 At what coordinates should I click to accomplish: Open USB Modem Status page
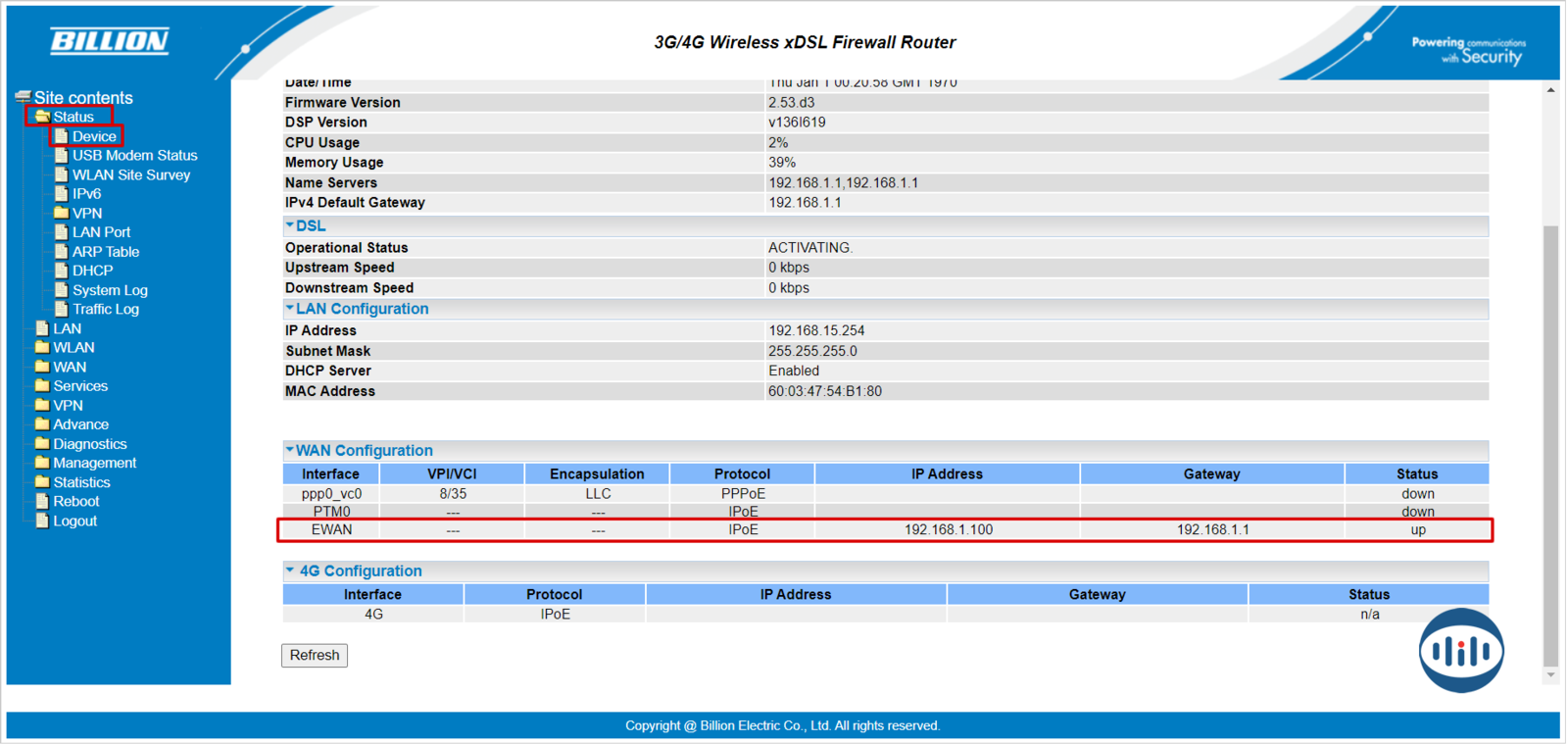[x=134, y=156]
